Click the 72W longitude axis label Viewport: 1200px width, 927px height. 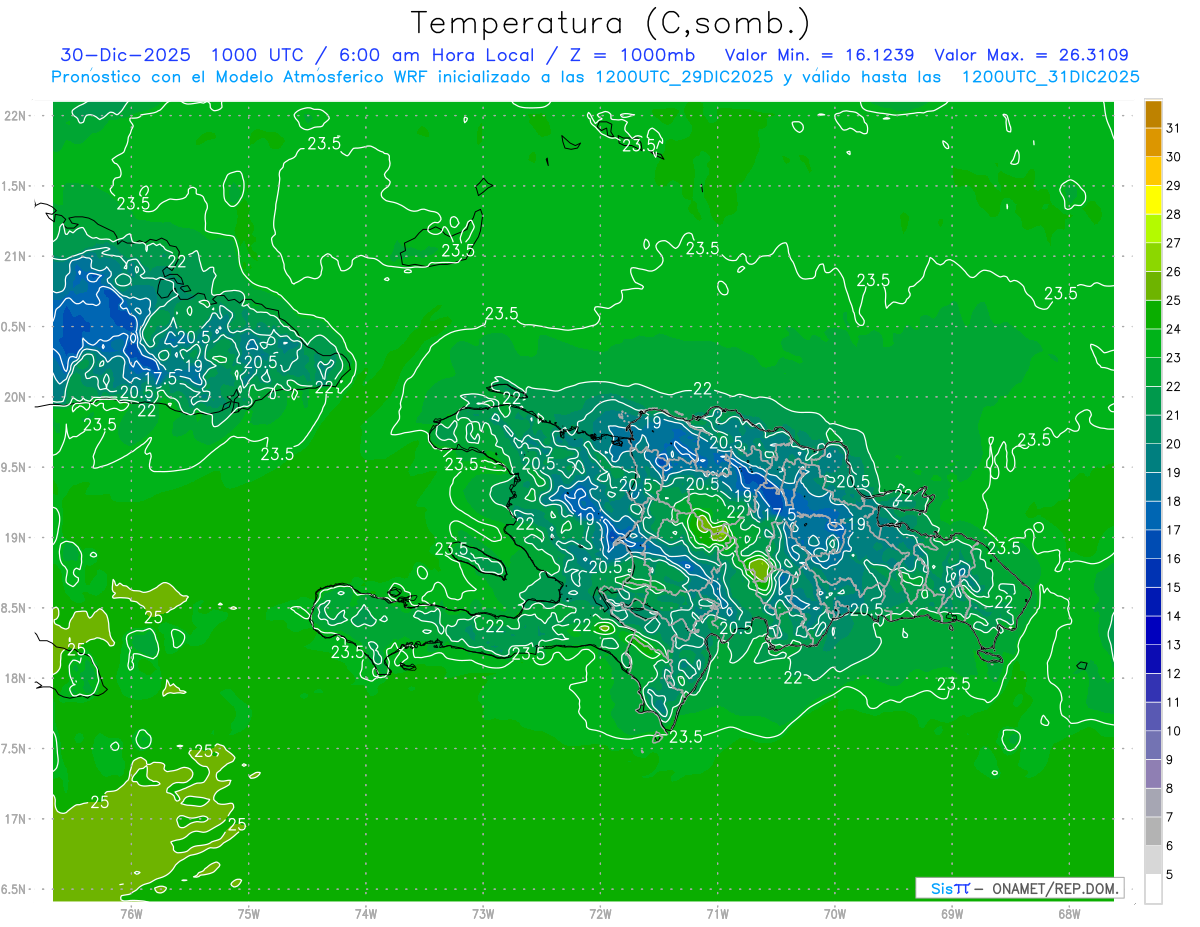point(600,913)
